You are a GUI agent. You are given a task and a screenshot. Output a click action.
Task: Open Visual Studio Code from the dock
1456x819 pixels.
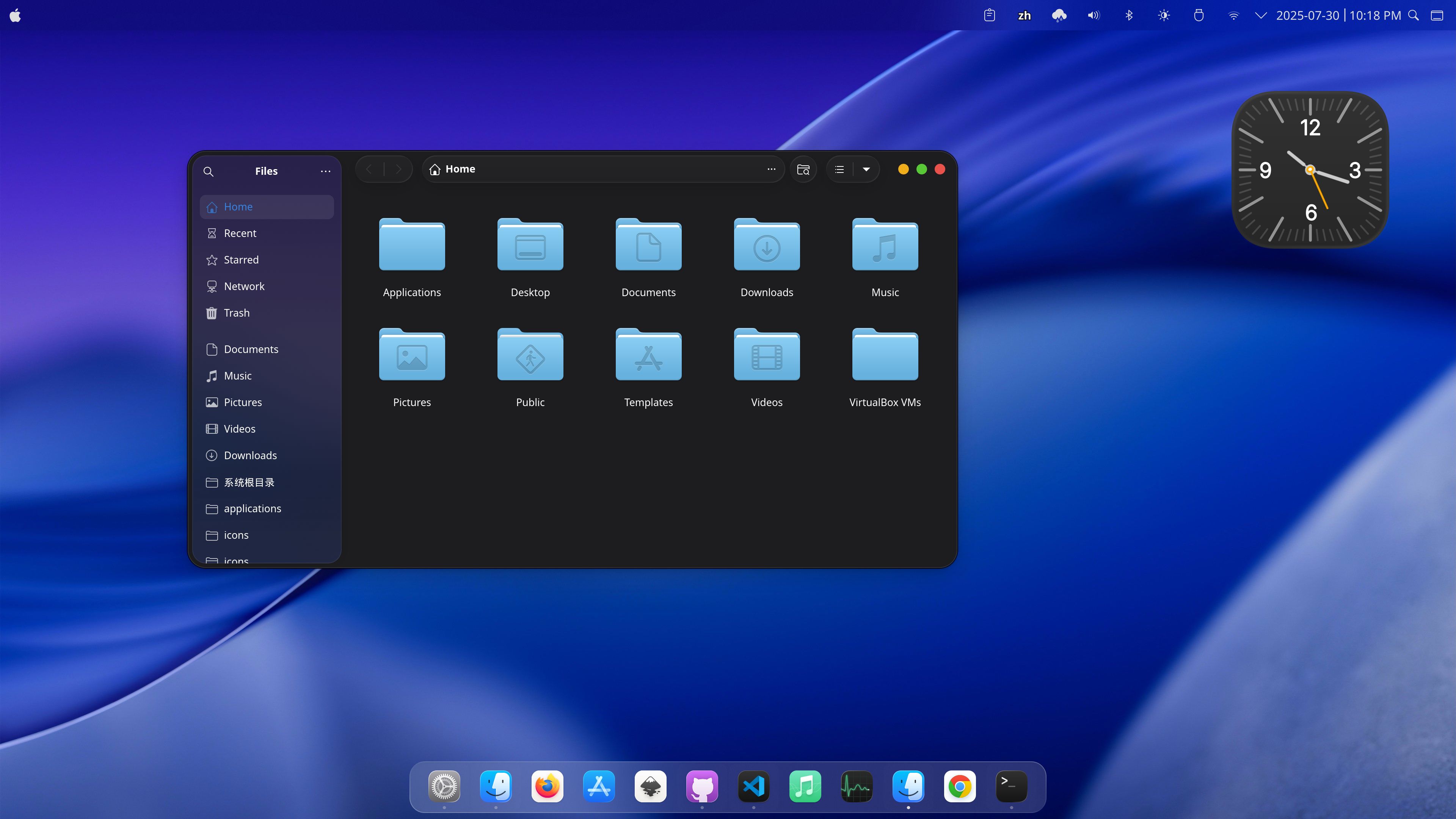[x=753, y=786]
